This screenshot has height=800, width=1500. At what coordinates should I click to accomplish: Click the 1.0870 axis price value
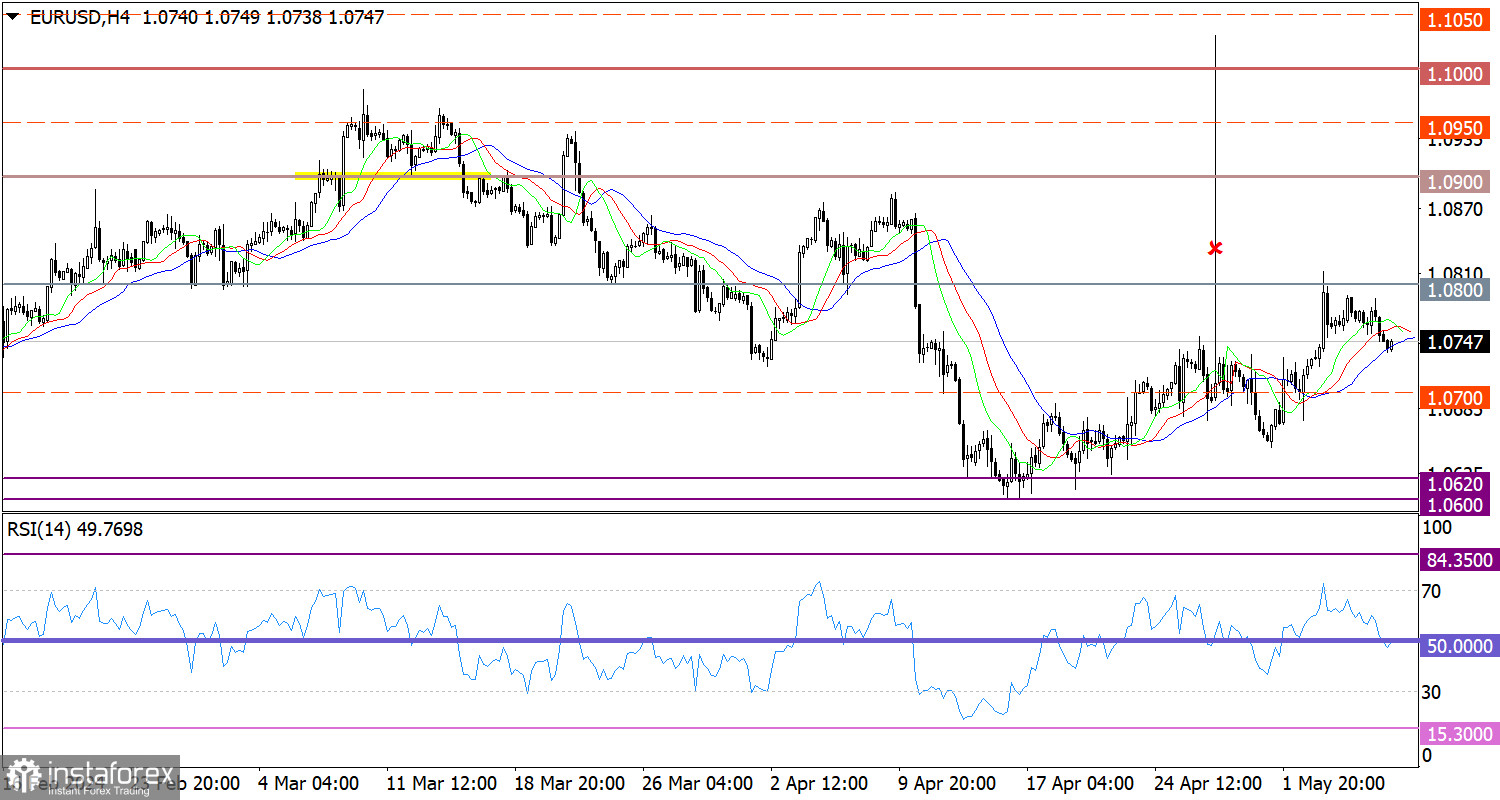[x=1455, y=210]
